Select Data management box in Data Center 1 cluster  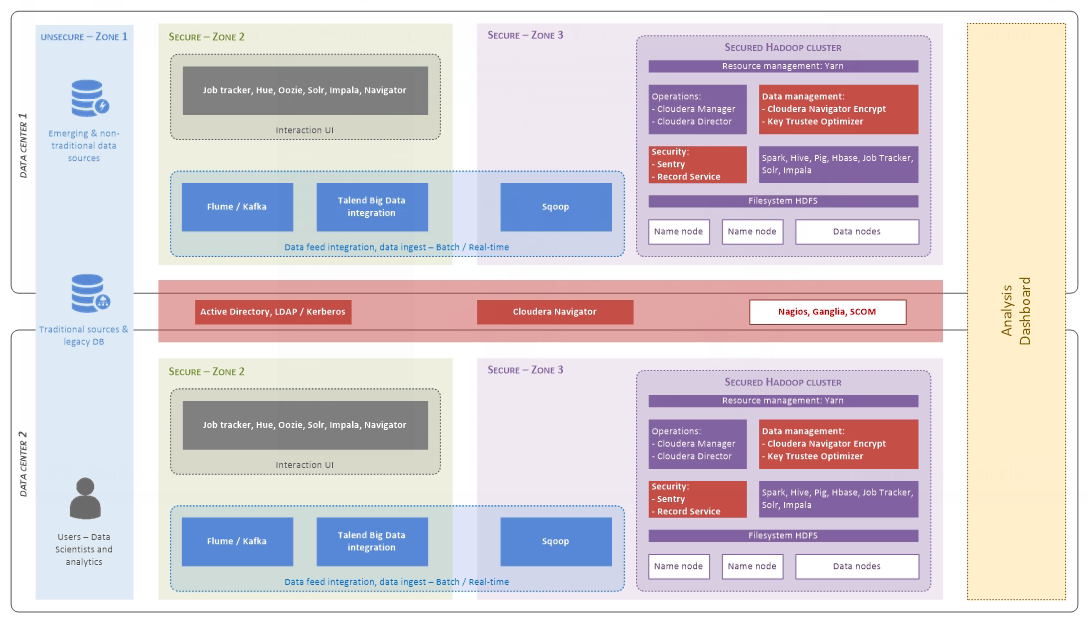pos(838,109)
